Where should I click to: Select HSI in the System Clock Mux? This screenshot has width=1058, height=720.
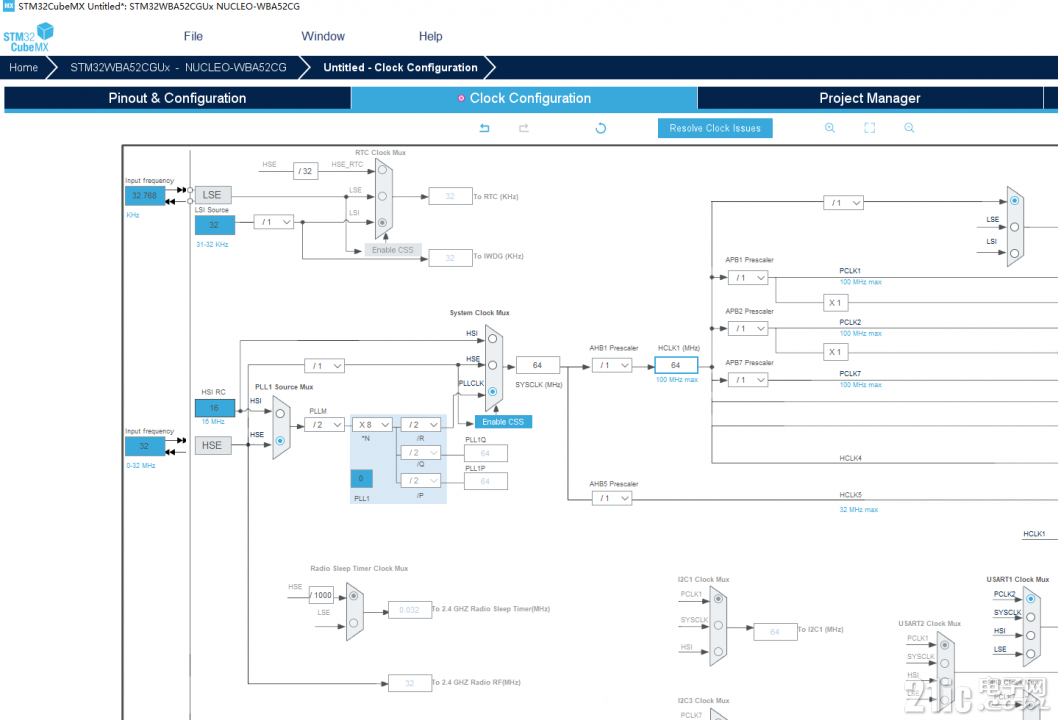click(493, 339)
